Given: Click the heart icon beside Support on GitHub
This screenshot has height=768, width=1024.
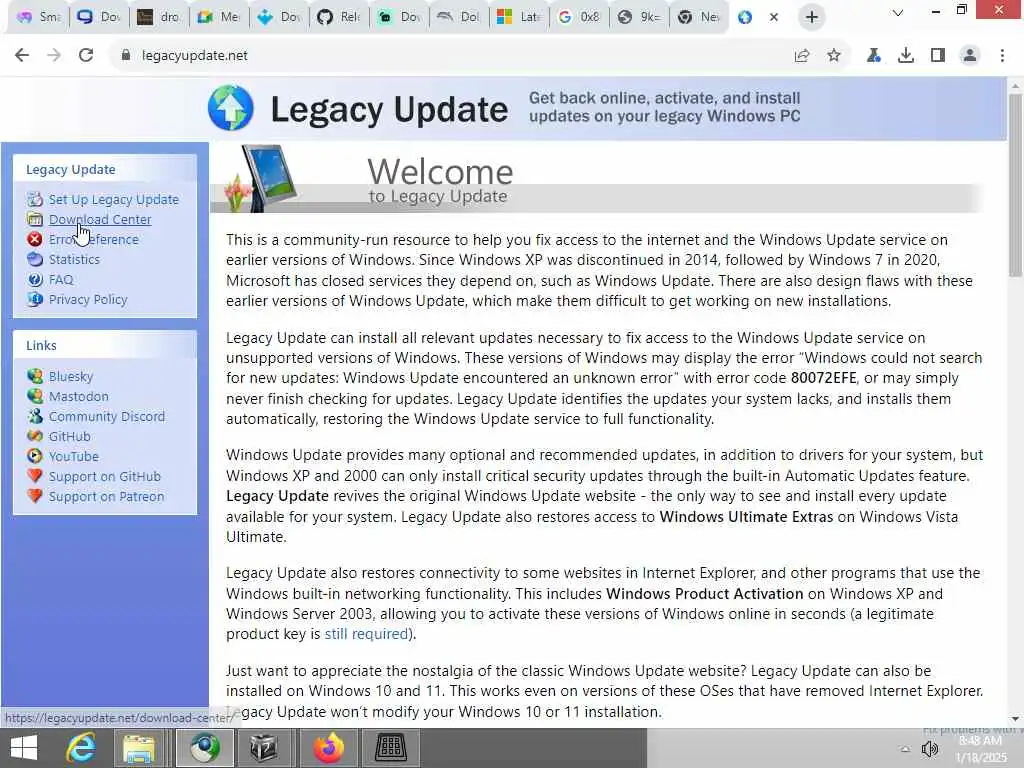Looking at the screenshot, I should (x=35, y=476).
